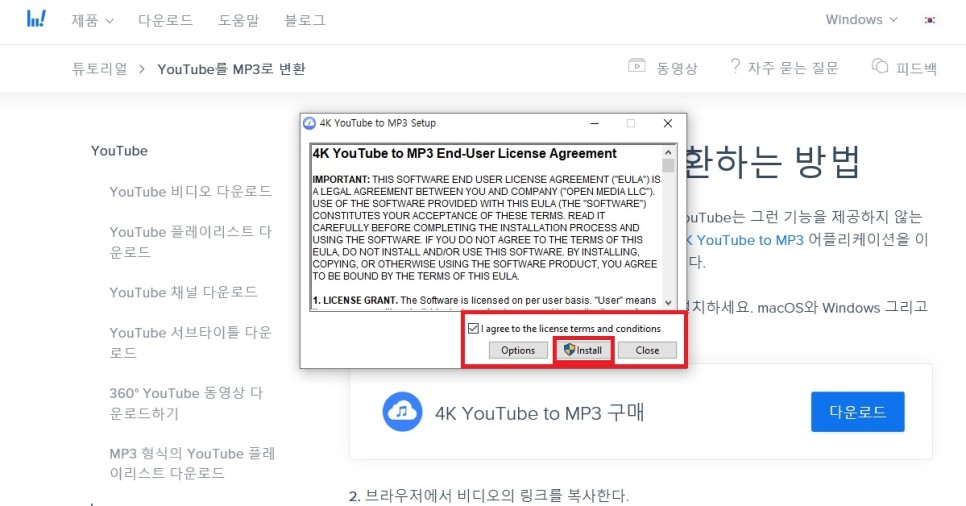Open the 4K YouTube to MP3 inline link
The width and height of the screenshot is (966, 506).
click(744, 240)
